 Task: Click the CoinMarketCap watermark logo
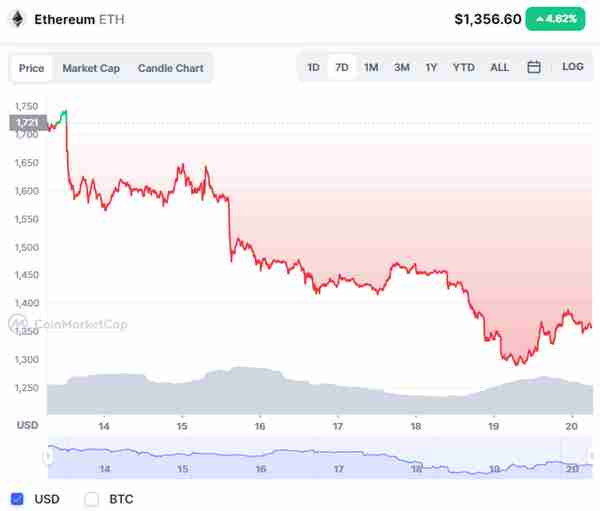pyautogui.click(x=68, y=324)
